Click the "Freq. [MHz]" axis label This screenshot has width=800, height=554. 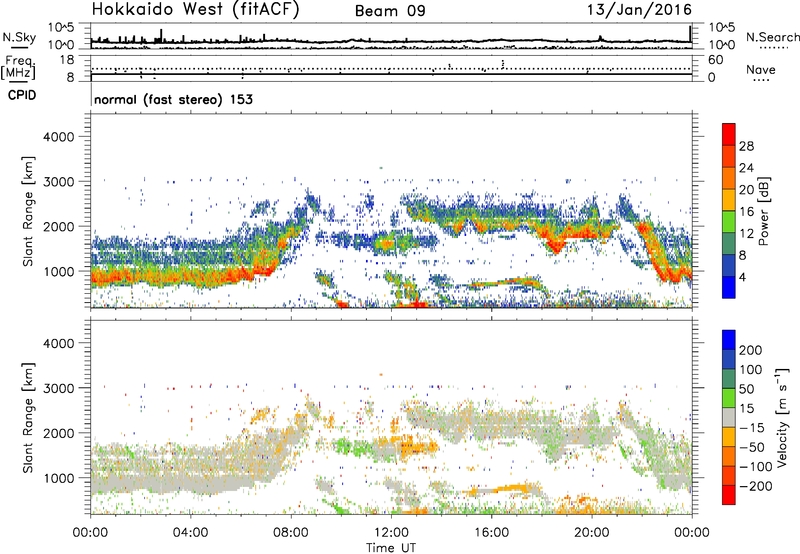coord(18,68)
